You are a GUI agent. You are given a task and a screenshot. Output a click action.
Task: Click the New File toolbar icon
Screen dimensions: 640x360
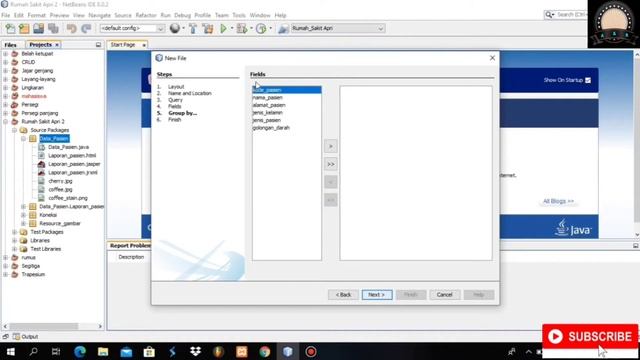coord(10,29)
